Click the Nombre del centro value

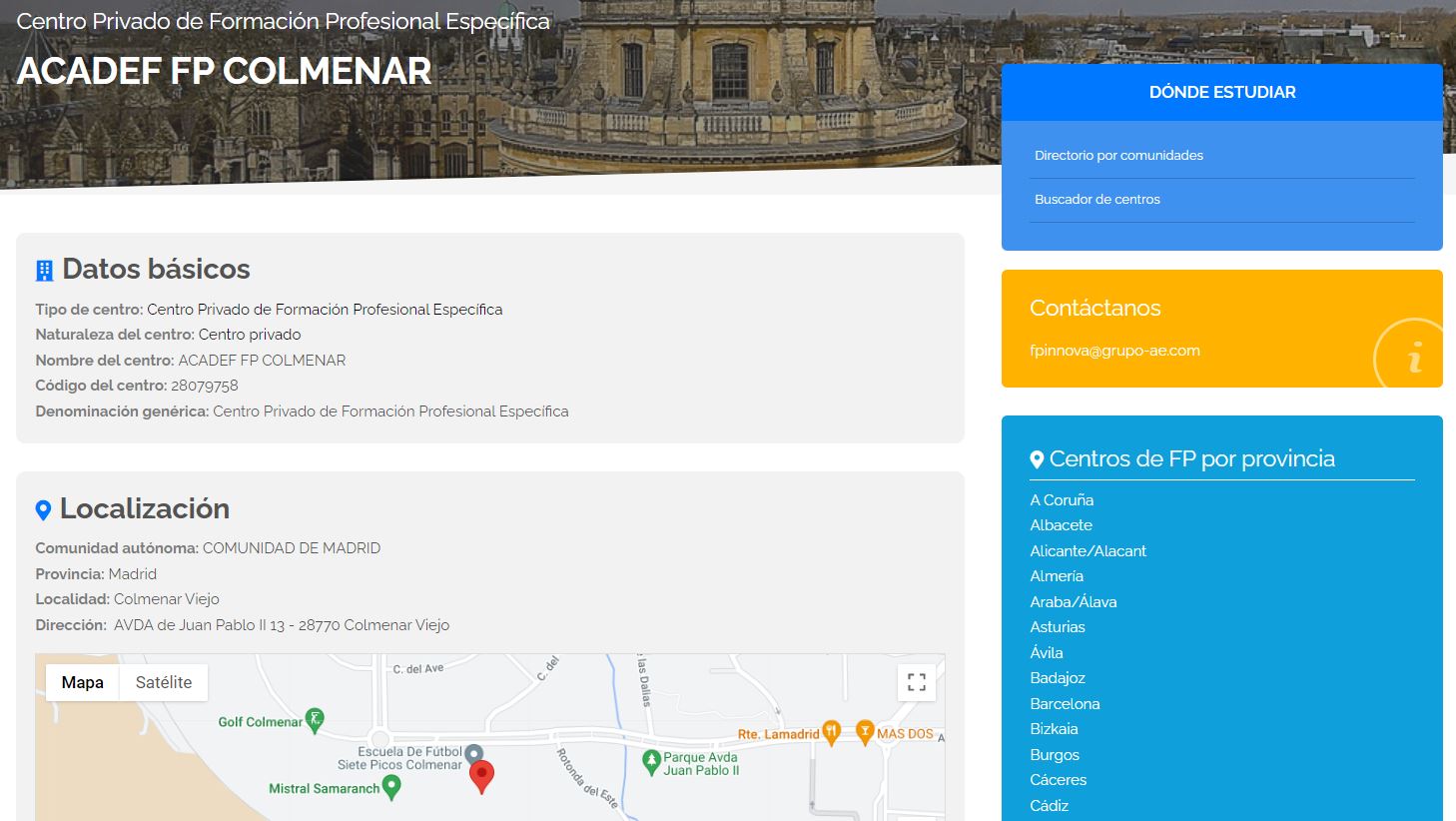pos(262,361)
